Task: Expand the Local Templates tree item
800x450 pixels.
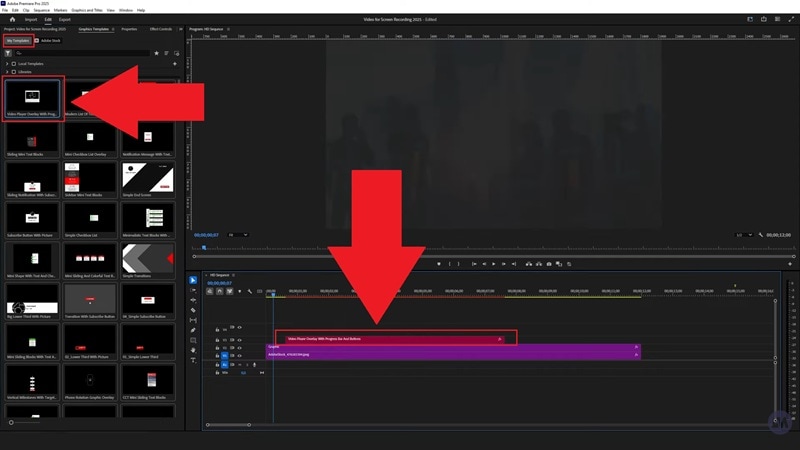Action: coord(7,64)
